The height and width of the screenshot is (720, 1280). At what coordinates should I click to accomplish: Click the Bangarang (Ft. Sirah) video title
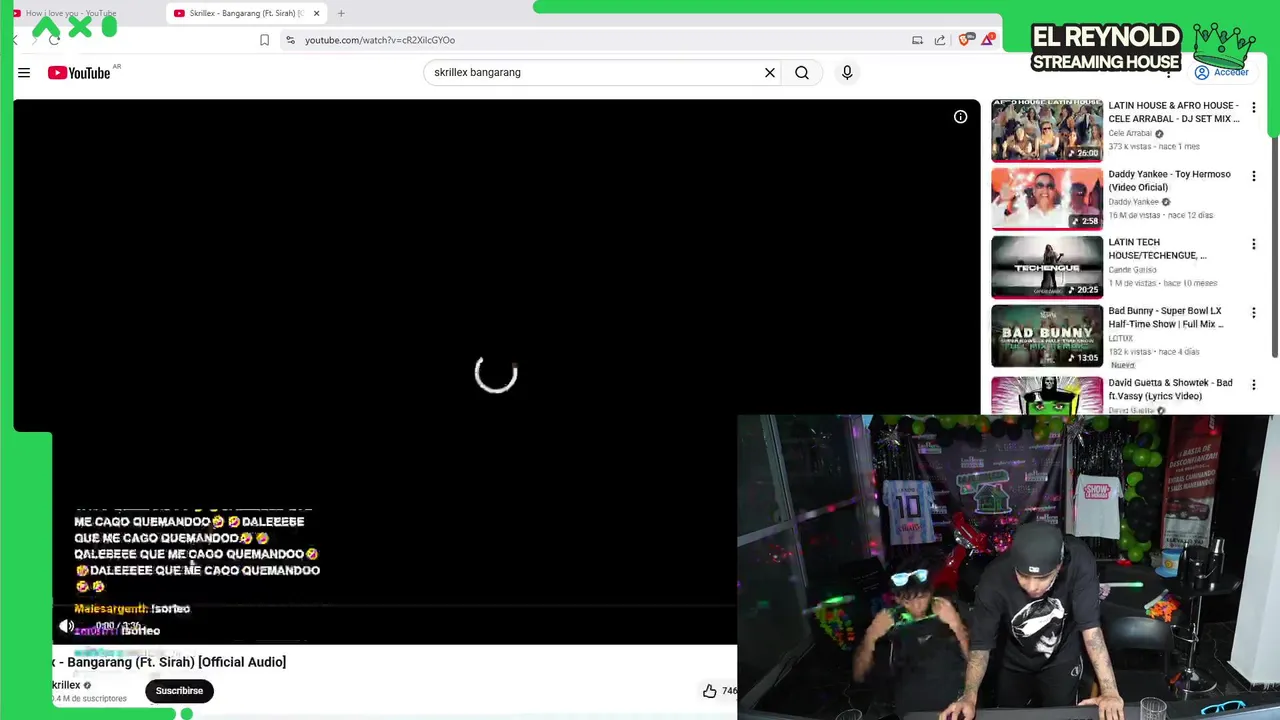pos(170,662)
